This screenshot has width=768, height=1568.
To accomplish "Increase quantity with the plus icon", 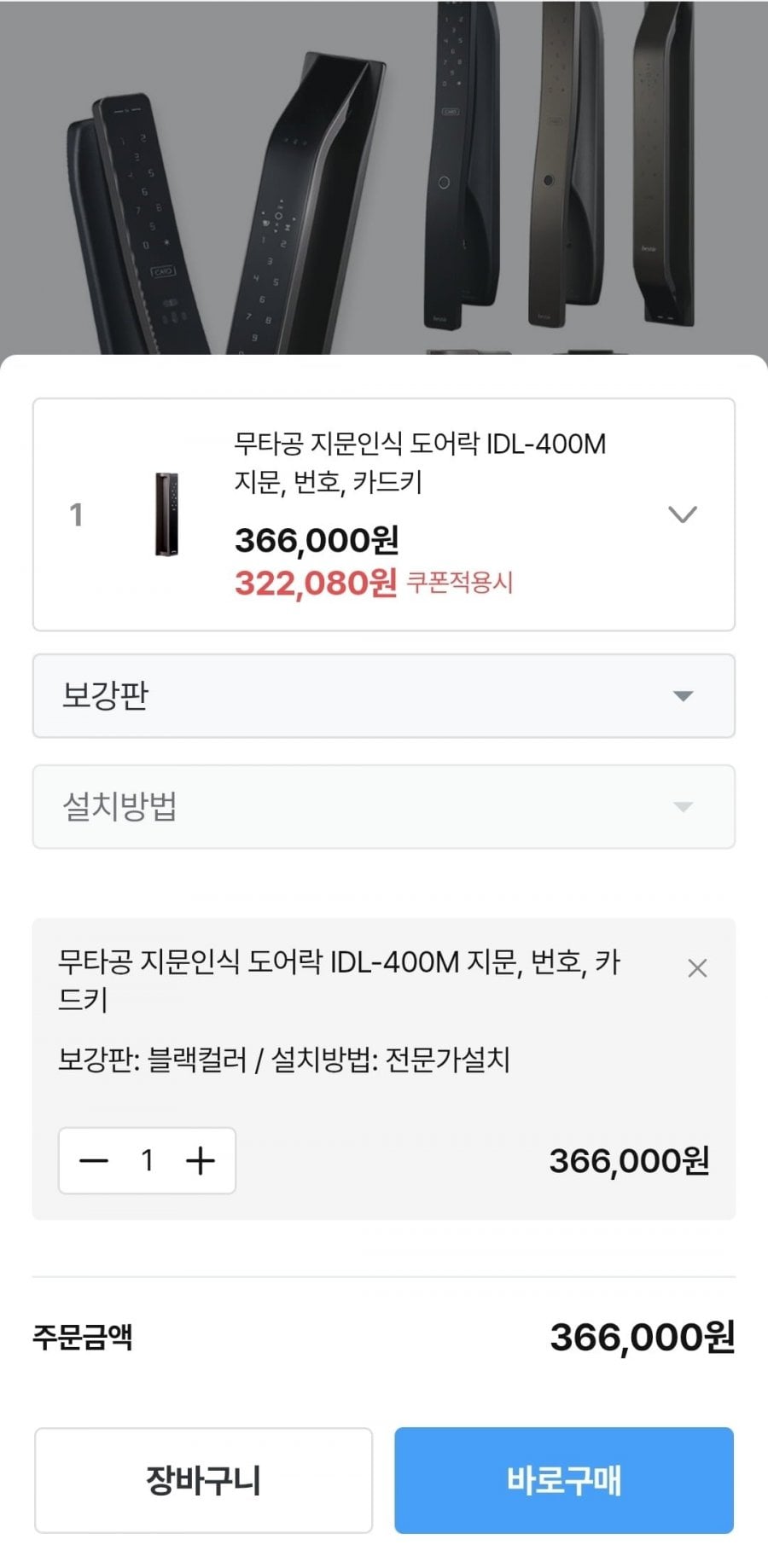I will (x=201, y=1160).
